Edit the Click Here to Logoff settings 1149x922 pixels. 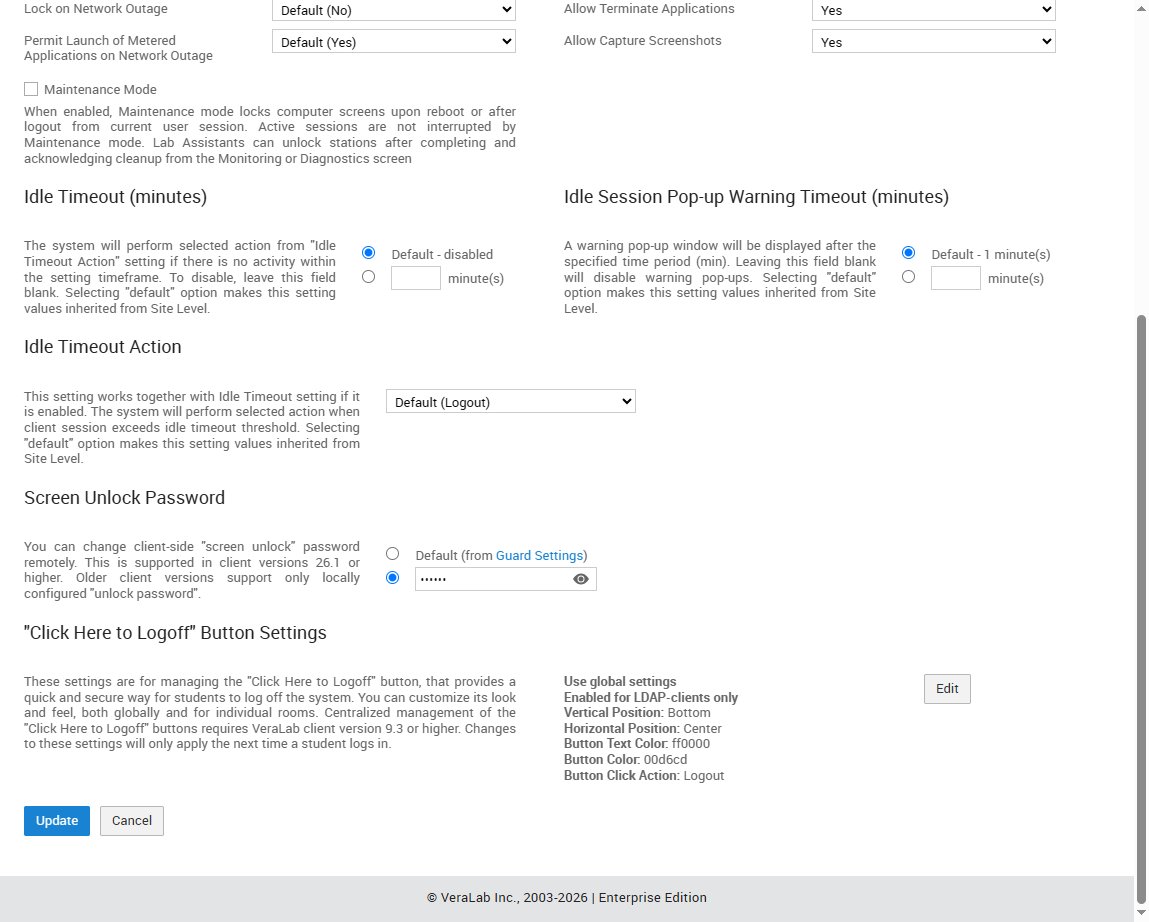[947, 689]
